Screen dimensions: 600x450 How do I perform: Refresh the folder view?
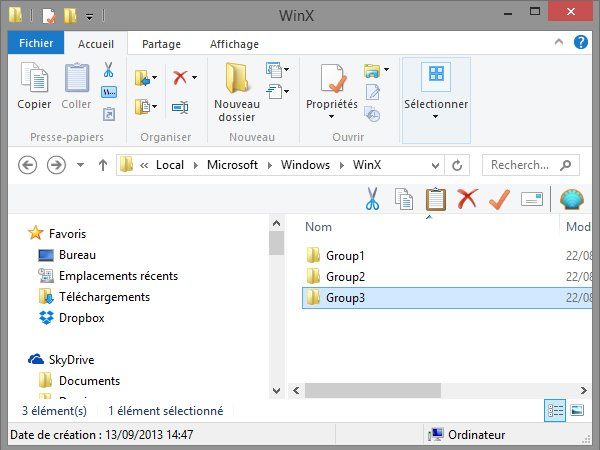457,165
